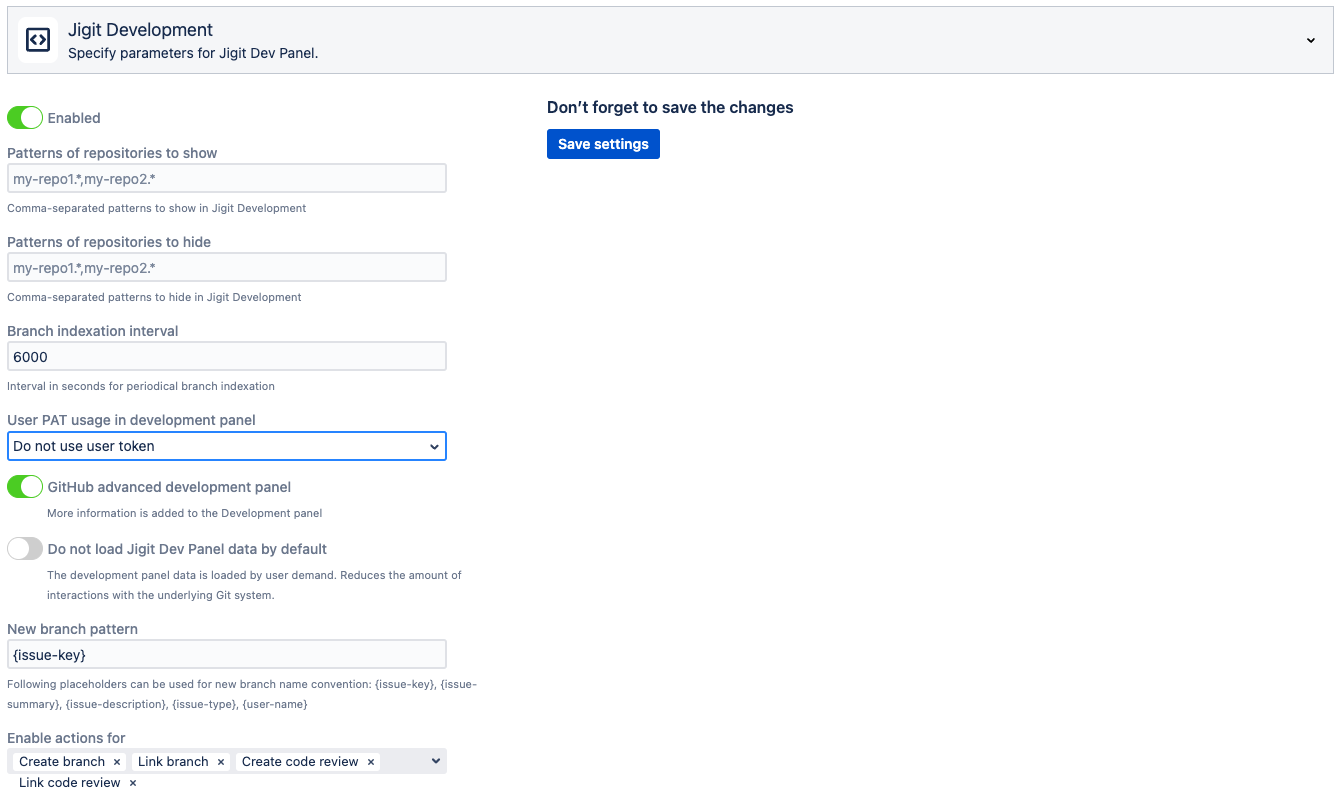Disable GitHub advanced development panel toggle
The height and width of the screenshot is (799, 1340).
25,487
